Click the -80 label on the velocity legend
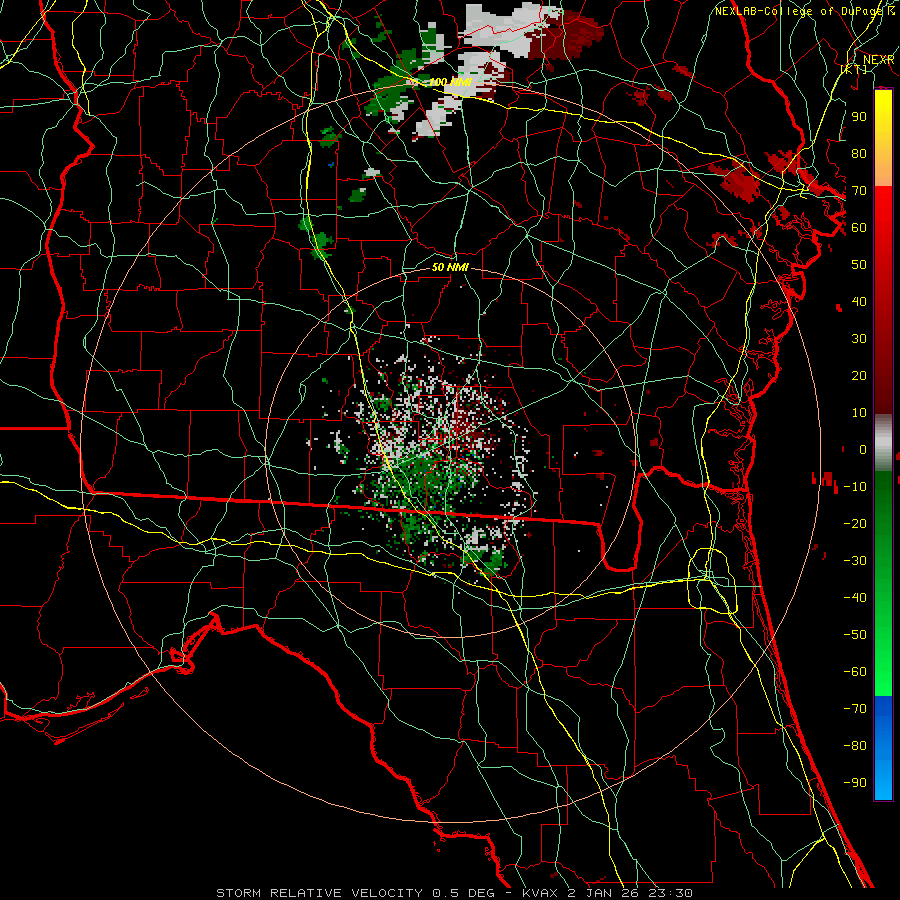Image resolution: width=900 pixels, height=900 pixels. (x=855, y=746)
